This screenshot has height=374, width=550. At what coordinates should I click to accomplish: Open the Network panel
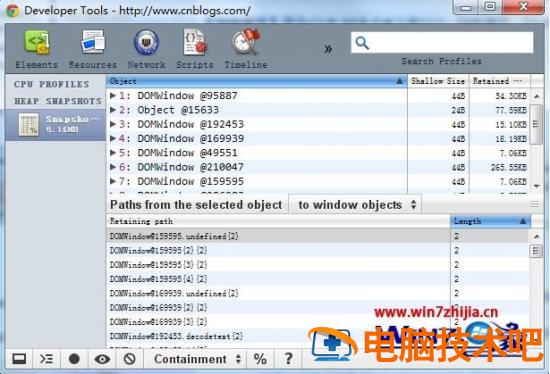[147, 49]
